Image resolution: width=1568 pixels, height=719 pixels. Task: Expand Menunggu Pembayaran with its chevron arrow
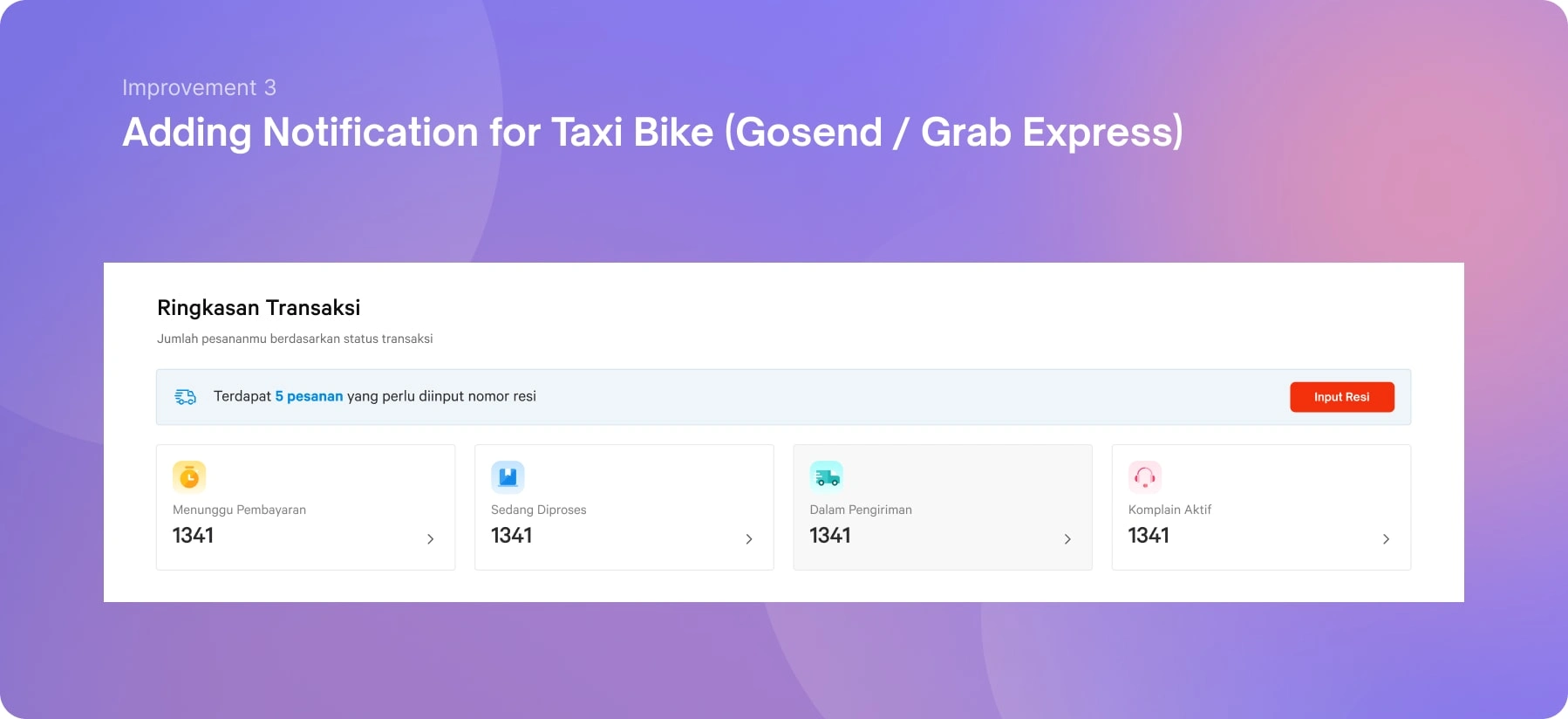[x=431, y=539]
